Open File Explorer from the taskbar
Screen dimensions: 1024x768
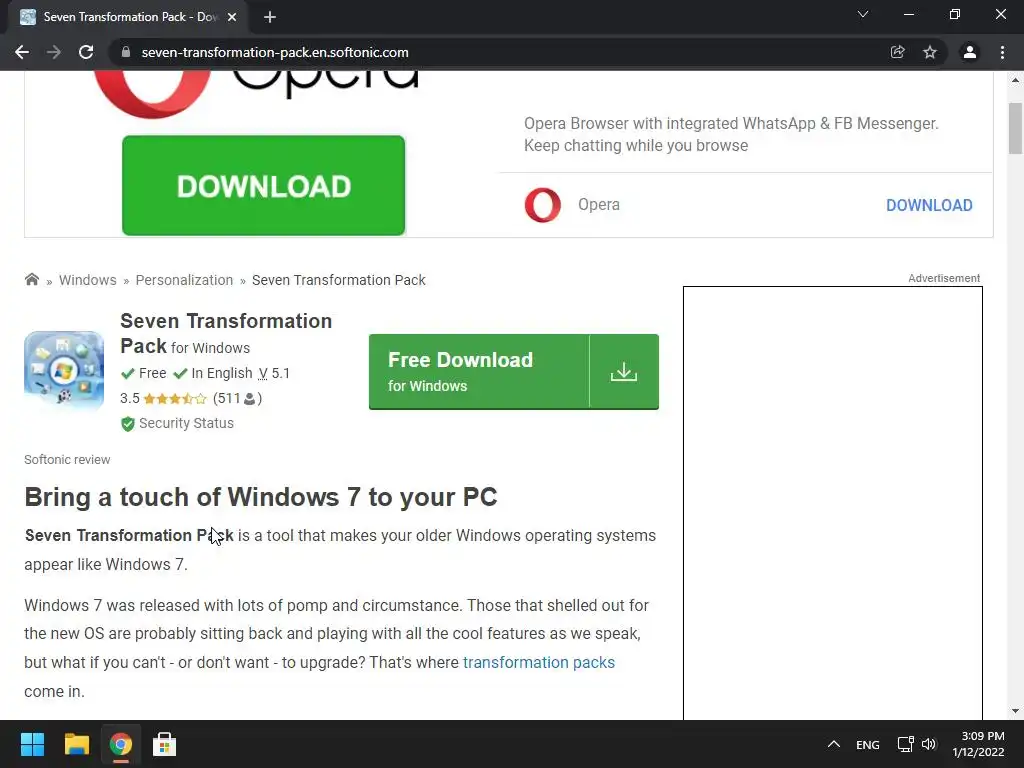coord(76,744)
